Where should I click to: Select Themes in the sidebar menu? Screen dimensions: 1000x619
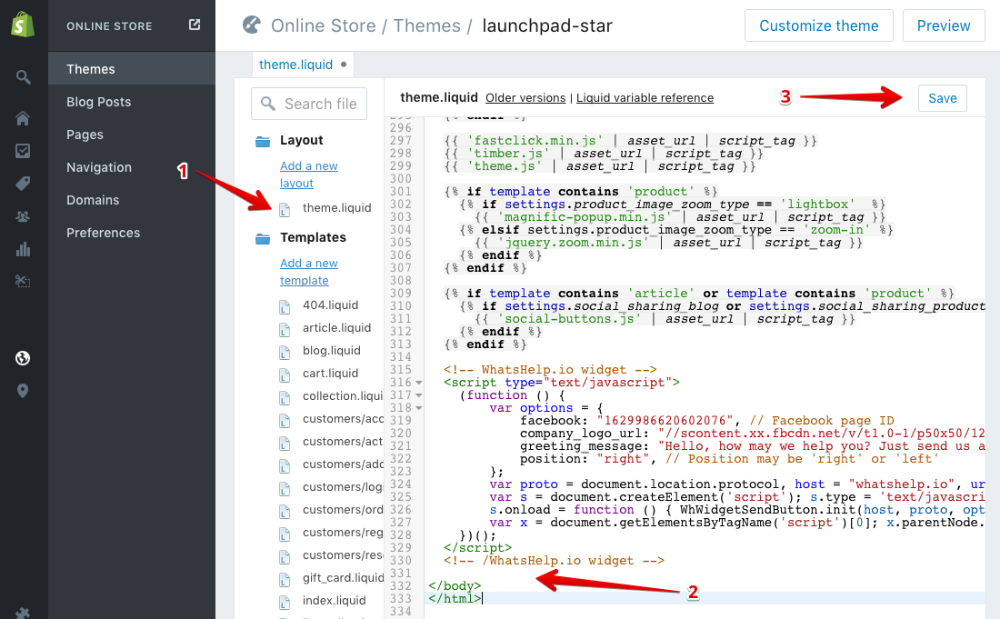[131, 69]
